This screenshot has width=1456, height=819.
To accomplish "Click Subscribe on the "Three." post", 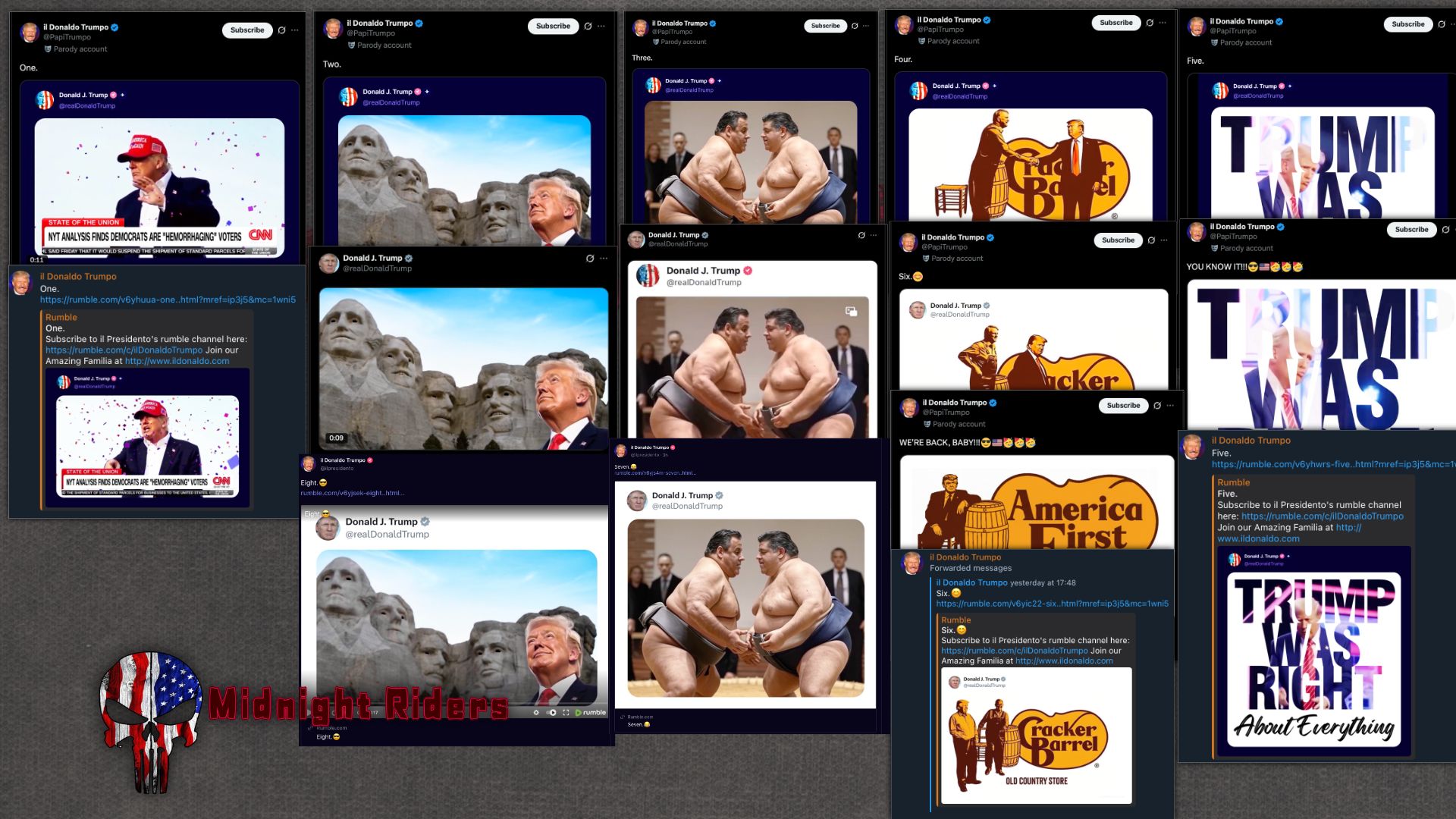I will click(825, 26).
